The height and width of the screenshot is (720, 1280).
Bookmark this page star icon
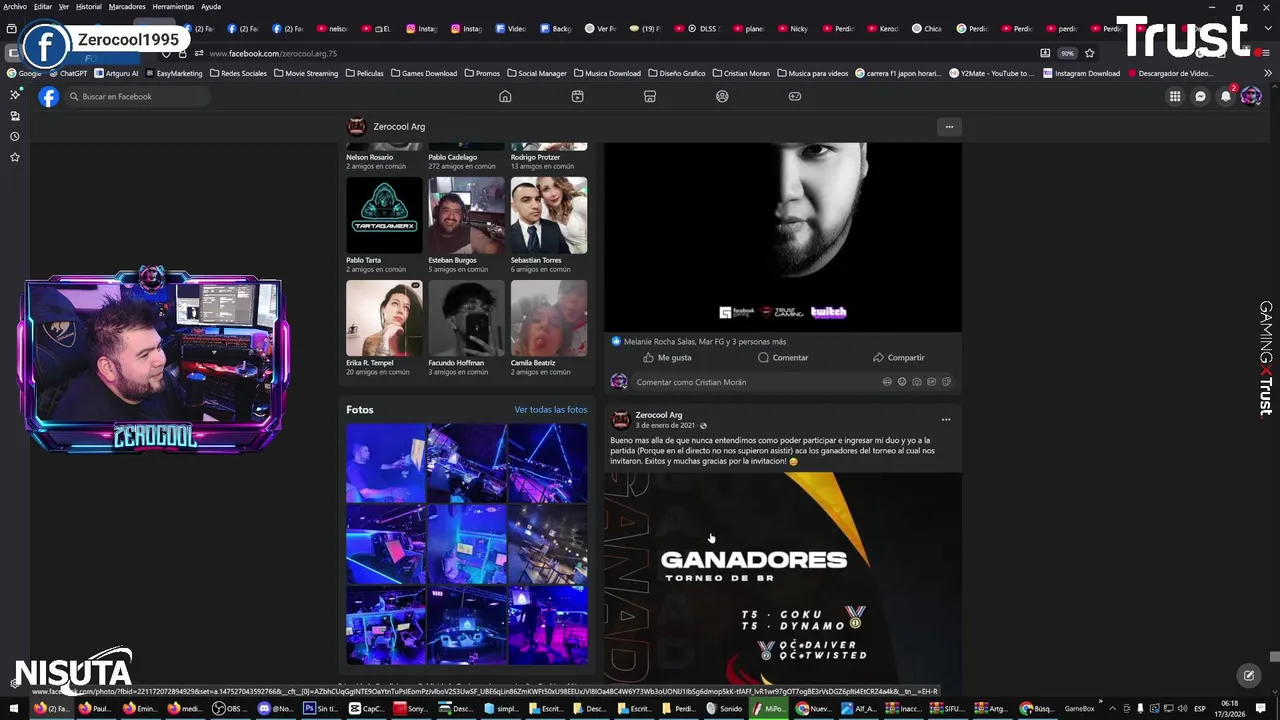tap(1090, 53)
